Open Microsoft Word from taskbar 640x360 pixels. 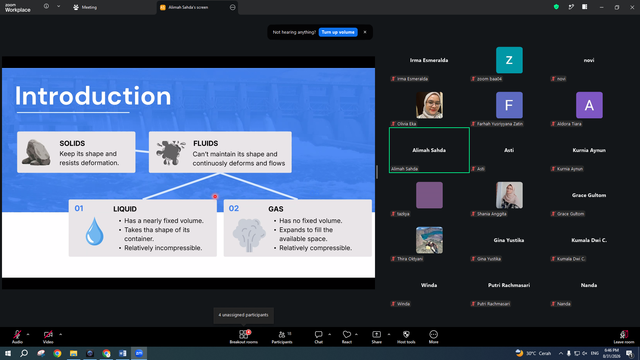pyautogui.click(x=122, y=353)
